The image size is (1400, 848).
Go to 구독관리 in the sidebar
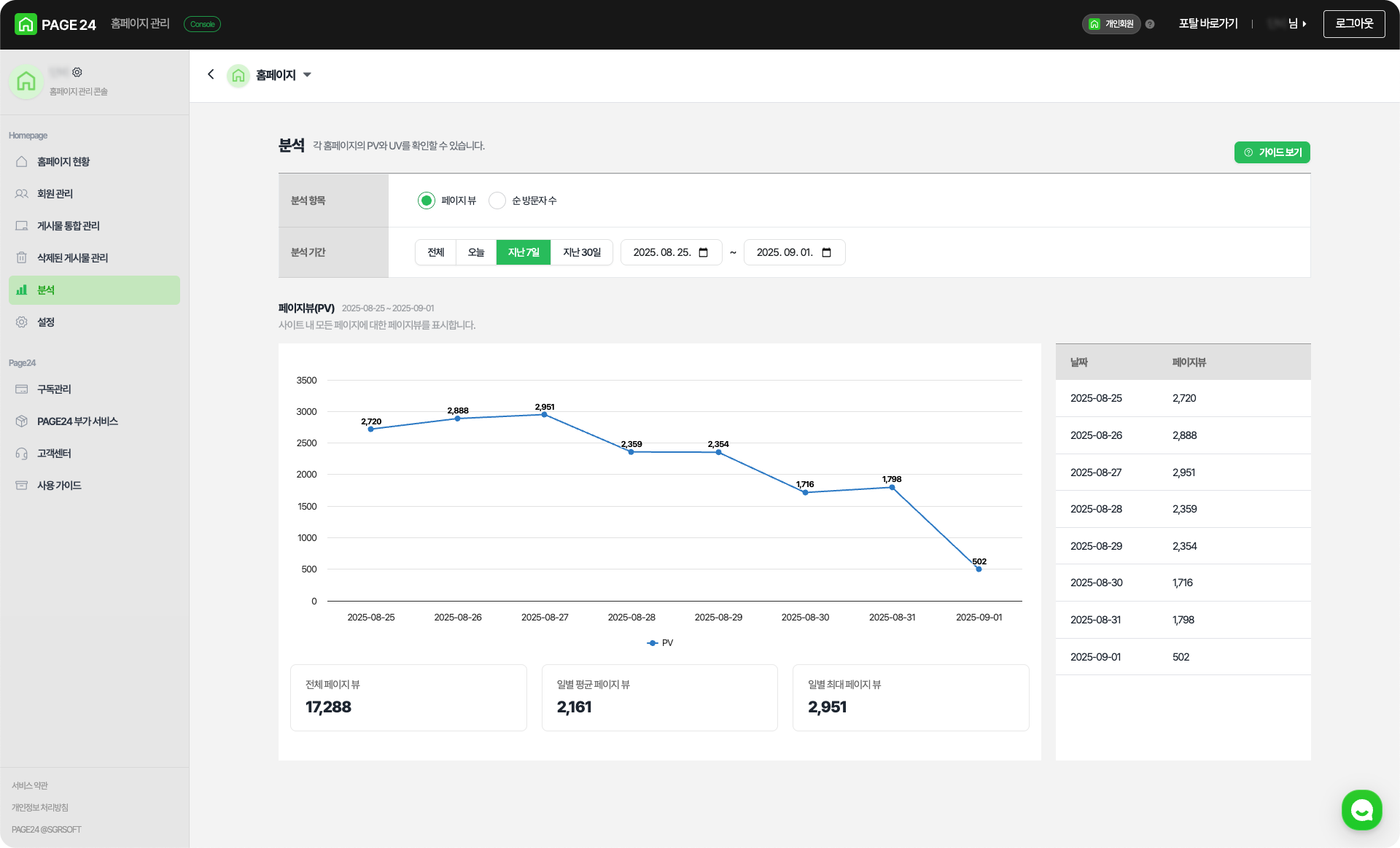point(54,389)
